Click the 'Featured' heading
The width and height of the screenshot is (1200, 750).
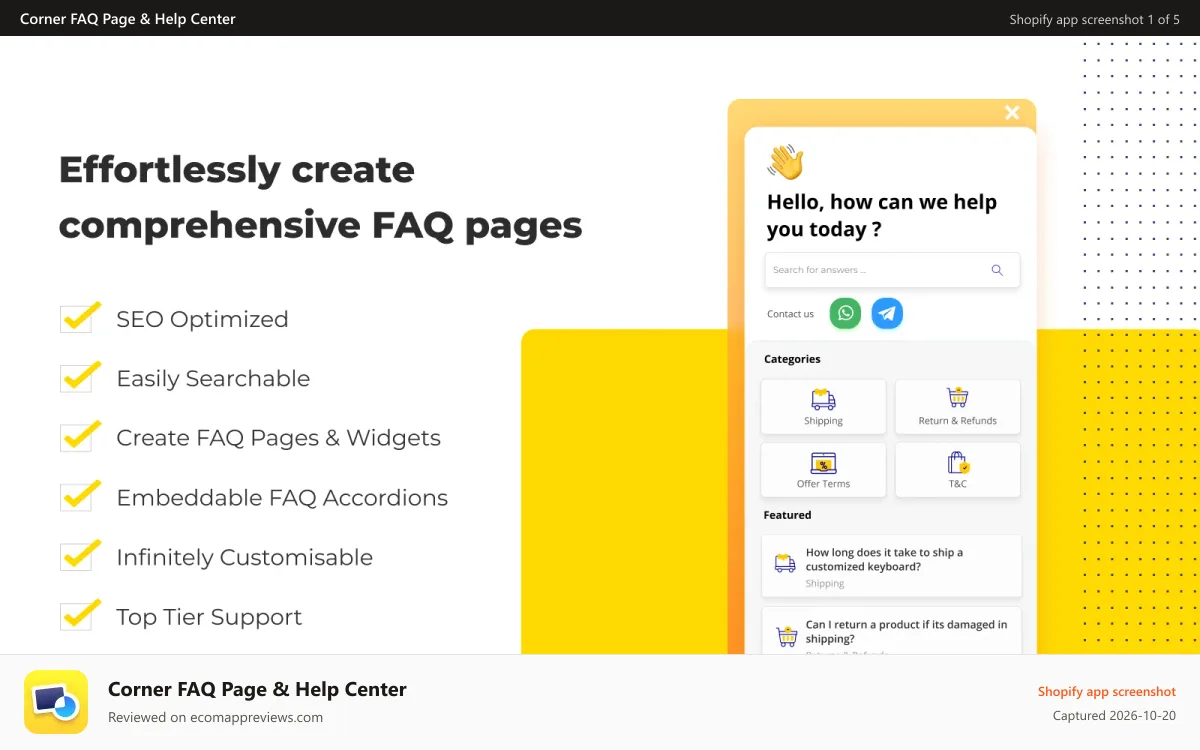pos(787,515)
